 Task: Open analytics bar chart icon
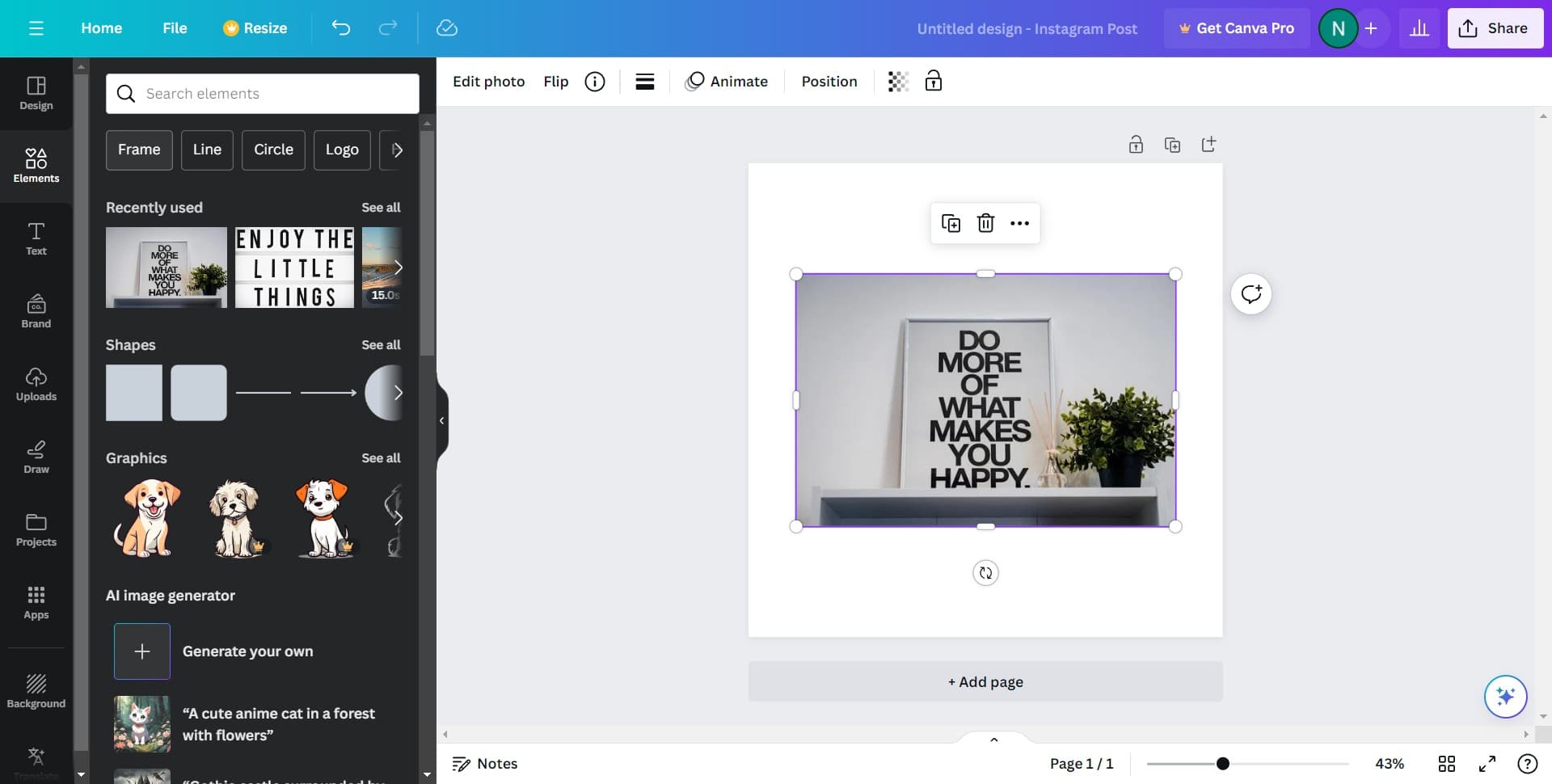click(x=1419, y=28)
